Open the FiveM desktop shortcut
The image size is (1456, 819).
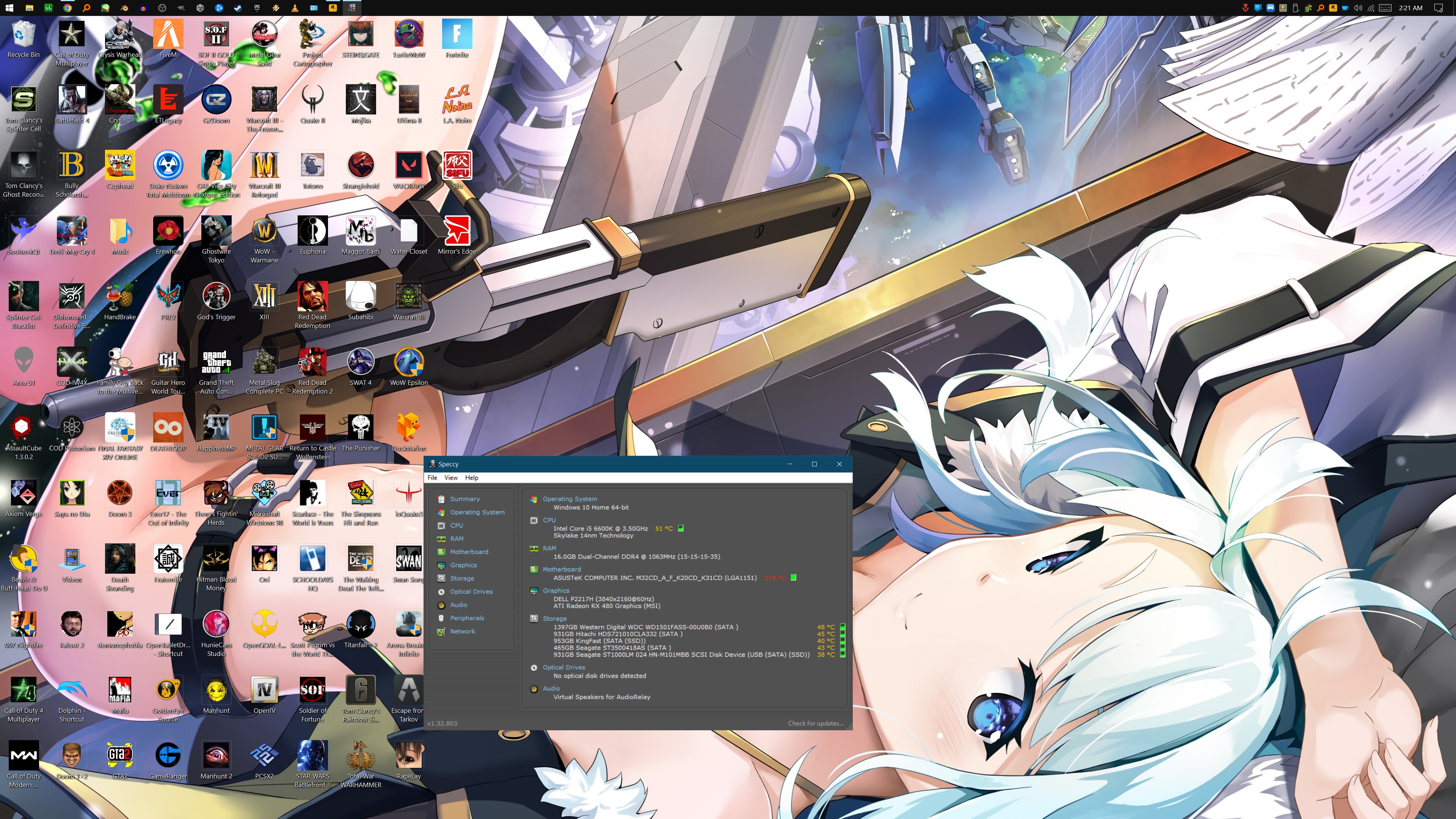[x=168, y=39]
